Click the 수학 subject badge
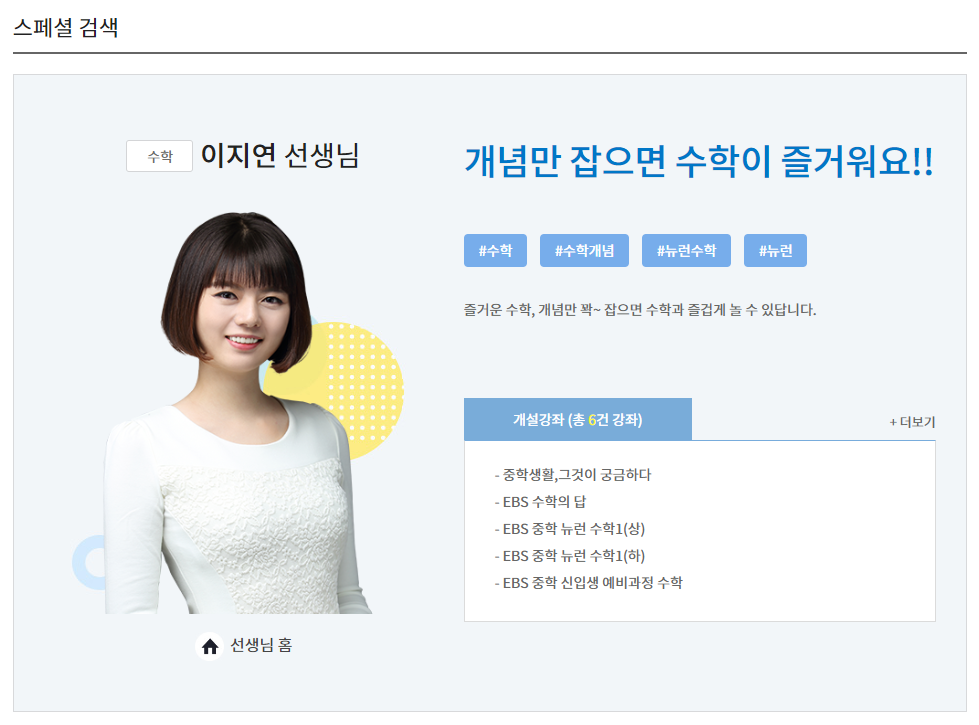Viewport: 979px width, 725px height. [159, 156]
